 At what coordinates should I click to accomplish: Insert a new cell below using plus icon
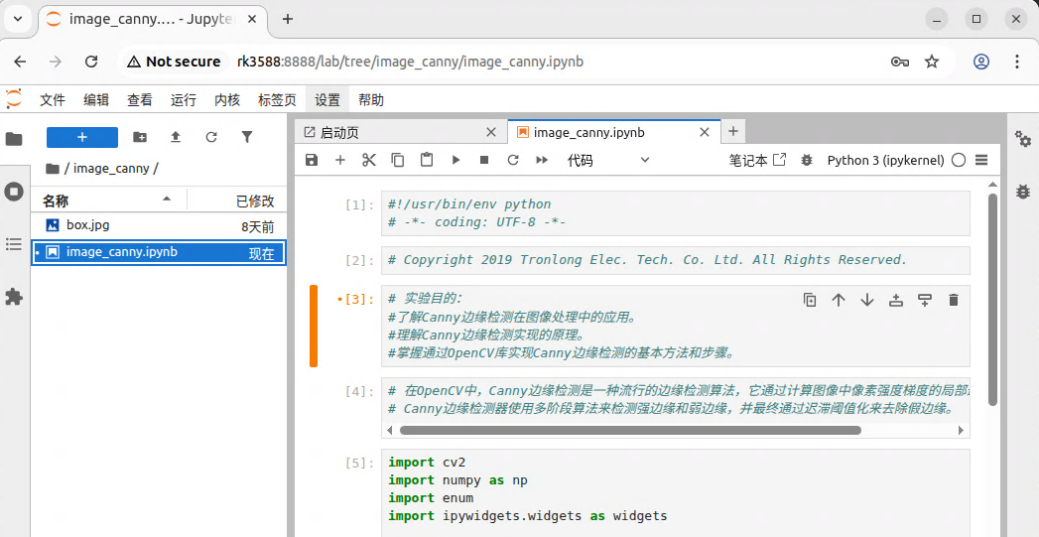click(340, 160)
